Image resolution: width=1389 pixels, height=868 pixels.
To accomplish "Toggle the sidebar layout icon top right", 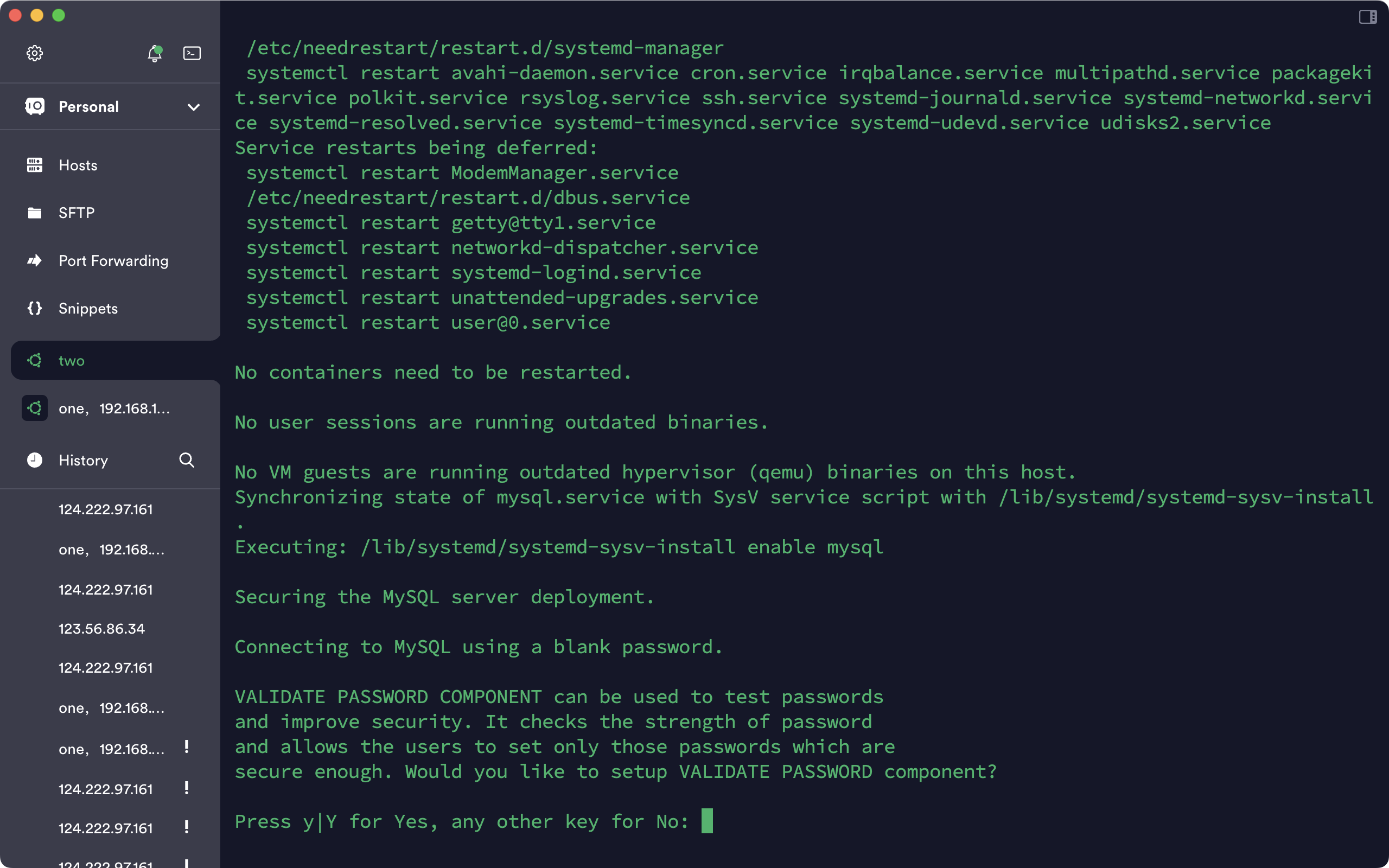I will pos(1368,17).
